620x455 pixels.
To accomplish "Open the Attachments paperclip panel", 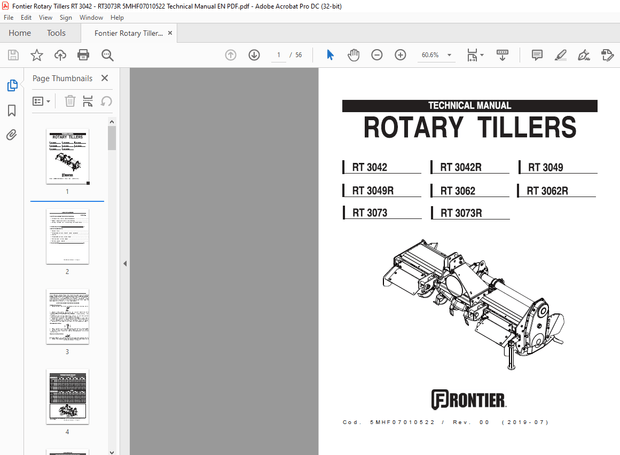I will [x=12, y=135].
